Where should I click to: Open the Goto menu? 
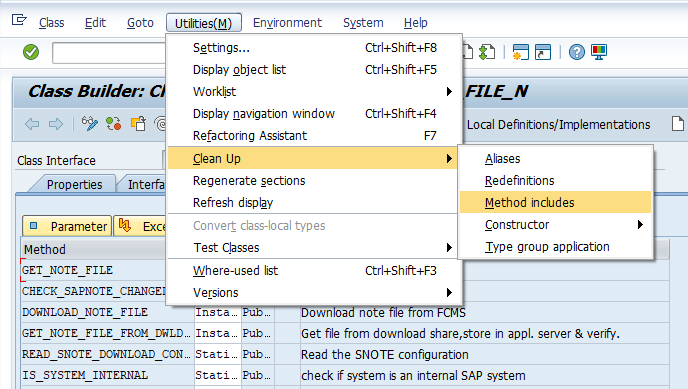[x=140, y=23]
